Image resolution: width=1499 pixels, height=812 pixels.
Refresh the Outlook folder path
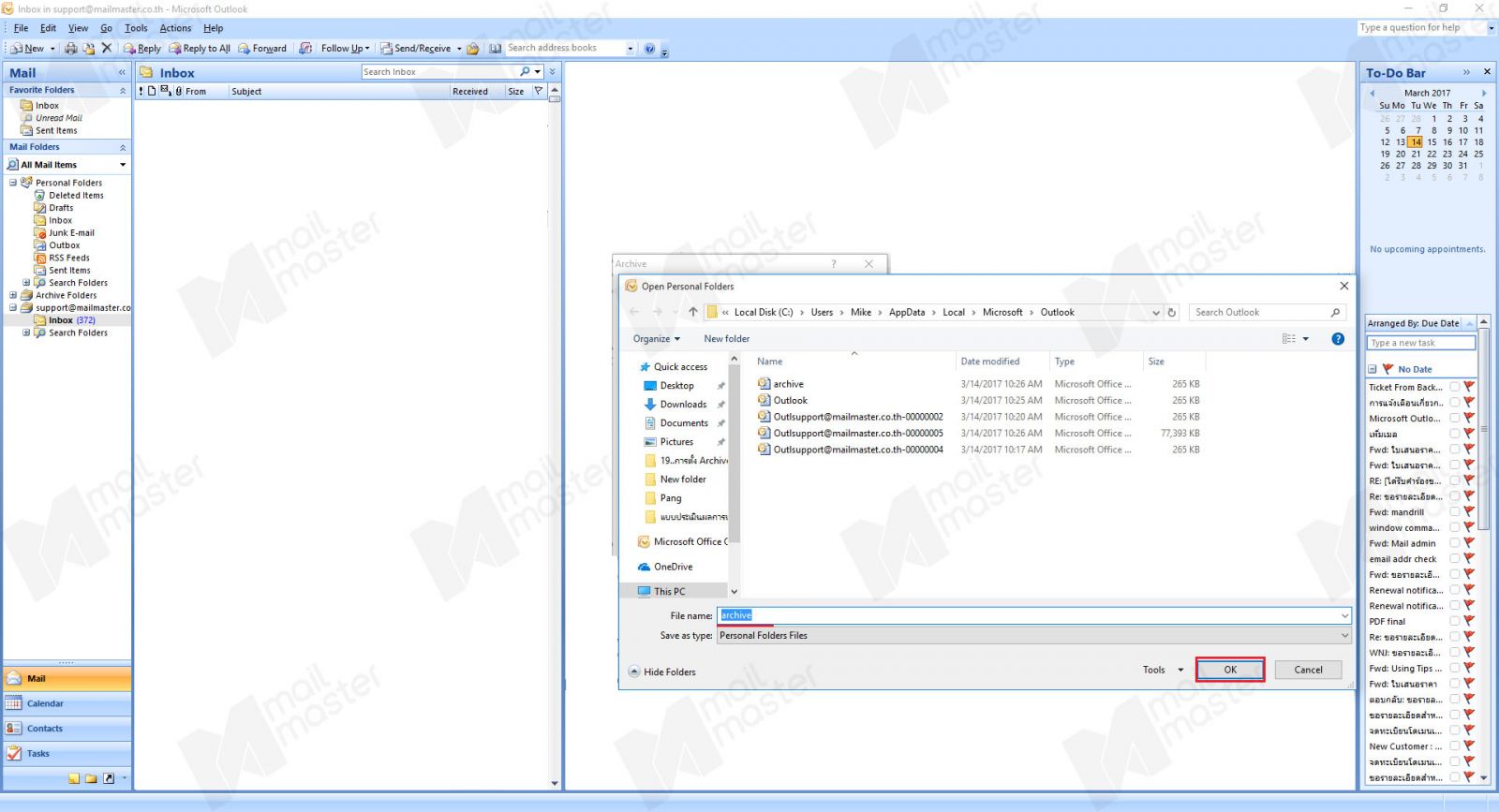(1171, 312)
